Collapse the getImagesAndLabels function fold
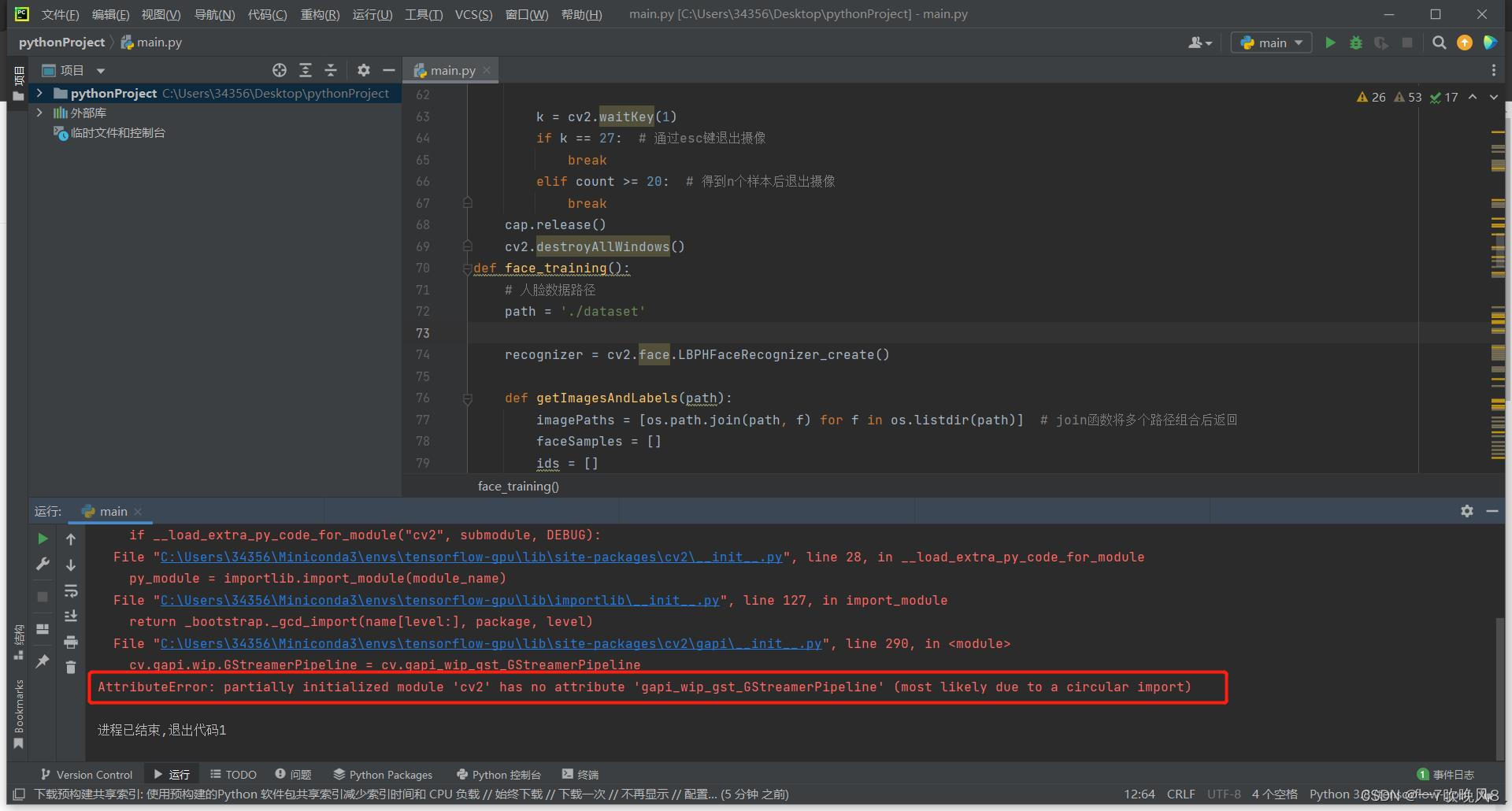1512x811 pixels. point(467,398)
